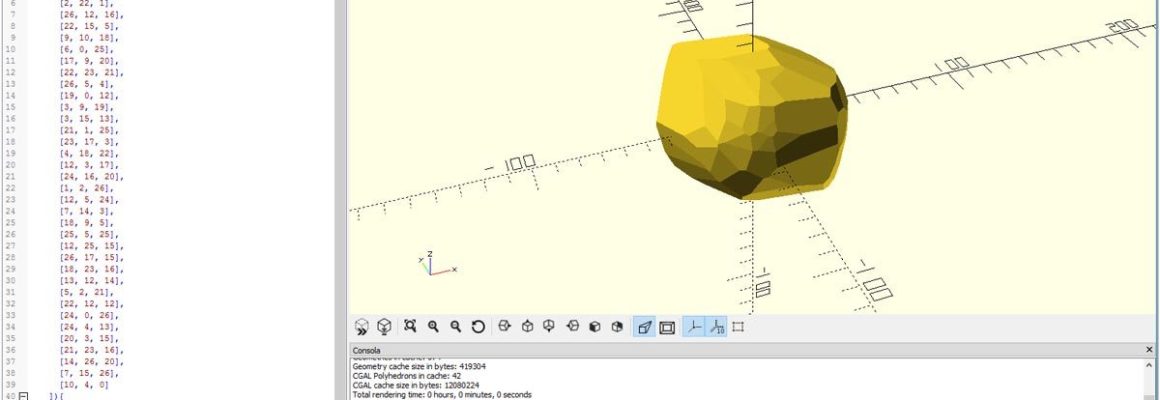The image size is (1160, 400).
Task: Click code line 17 '[21, 1, 25],'
Action: [x=89, y=130]
